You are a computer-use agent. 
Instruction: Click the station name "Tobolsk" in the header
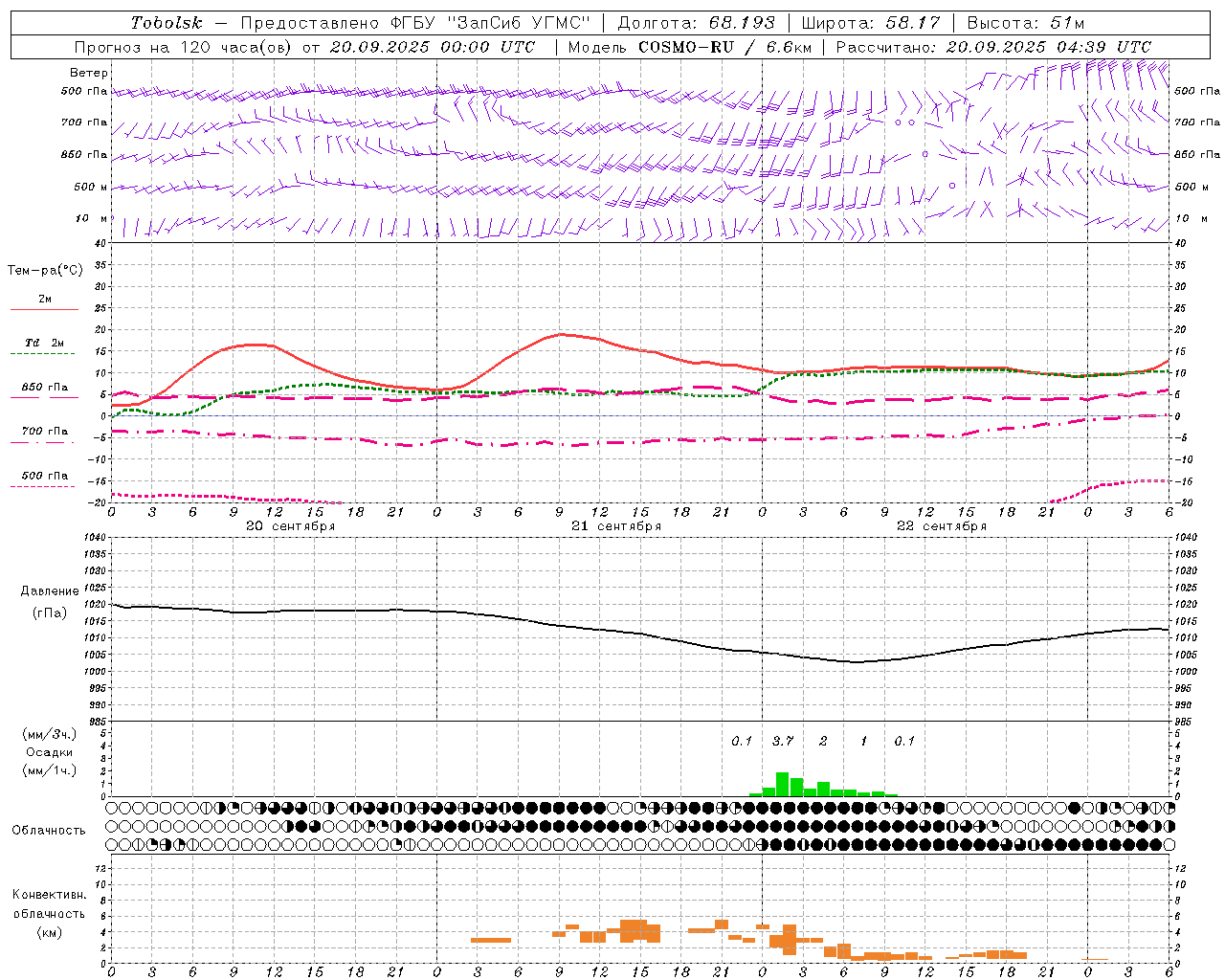pyautogui.click(x=167, y=23)
